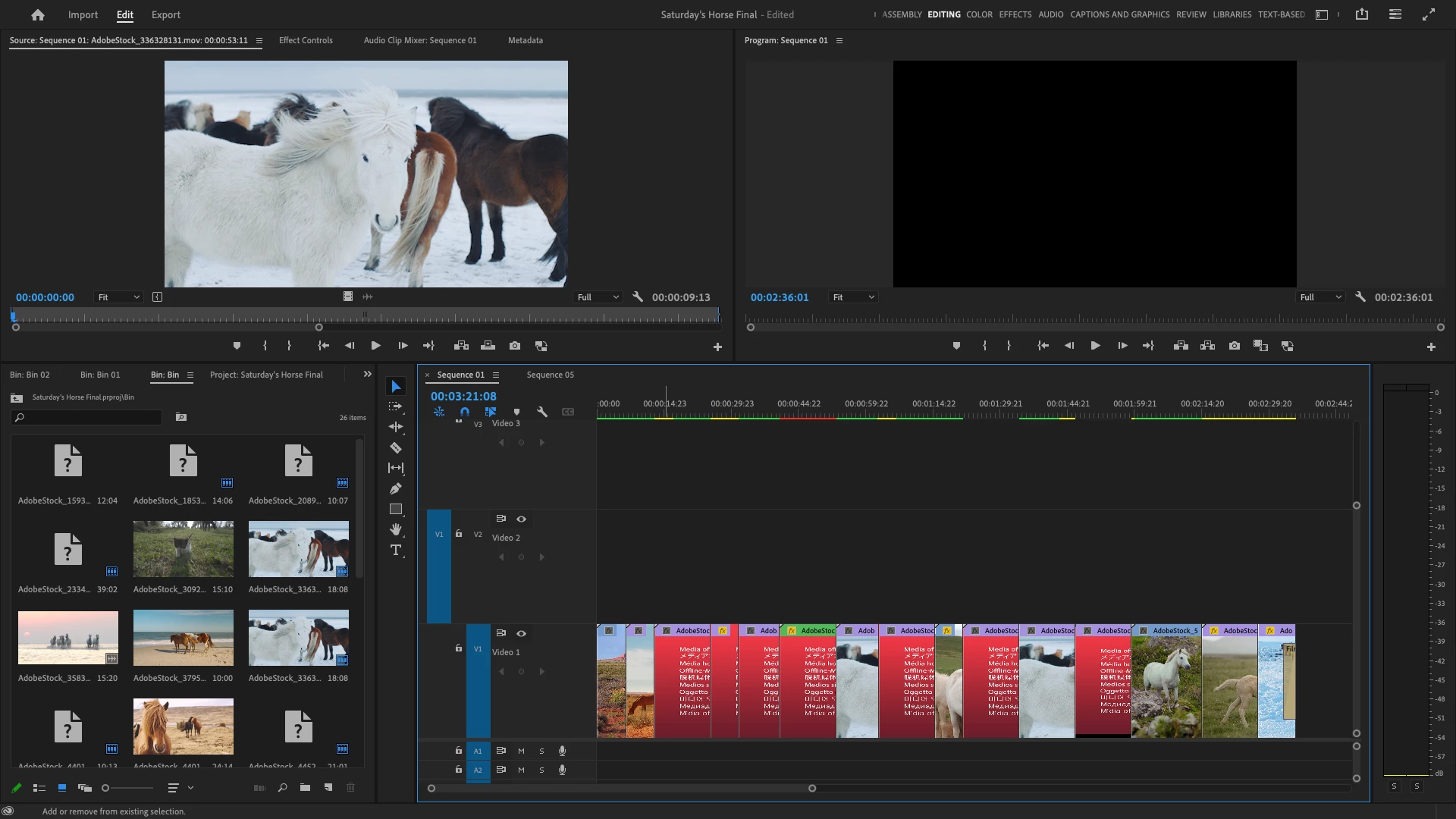This screenshot has height=819, width=1456.
Task: Open timeline display settings wrench
Action: (x=541, y=412)
